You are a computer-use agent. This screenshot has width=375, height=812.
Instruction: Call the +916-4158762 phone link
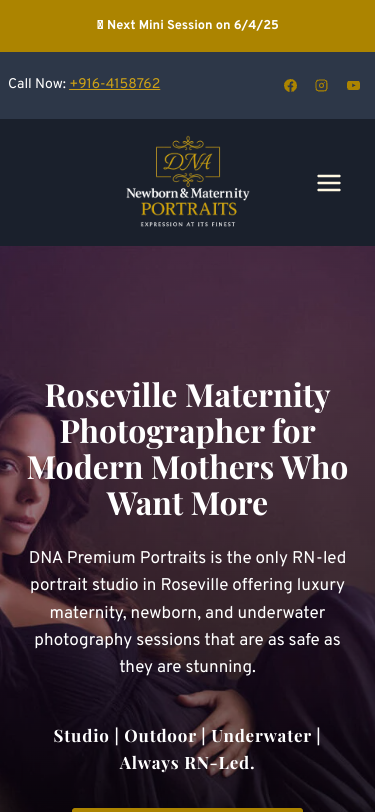[114, 84]
